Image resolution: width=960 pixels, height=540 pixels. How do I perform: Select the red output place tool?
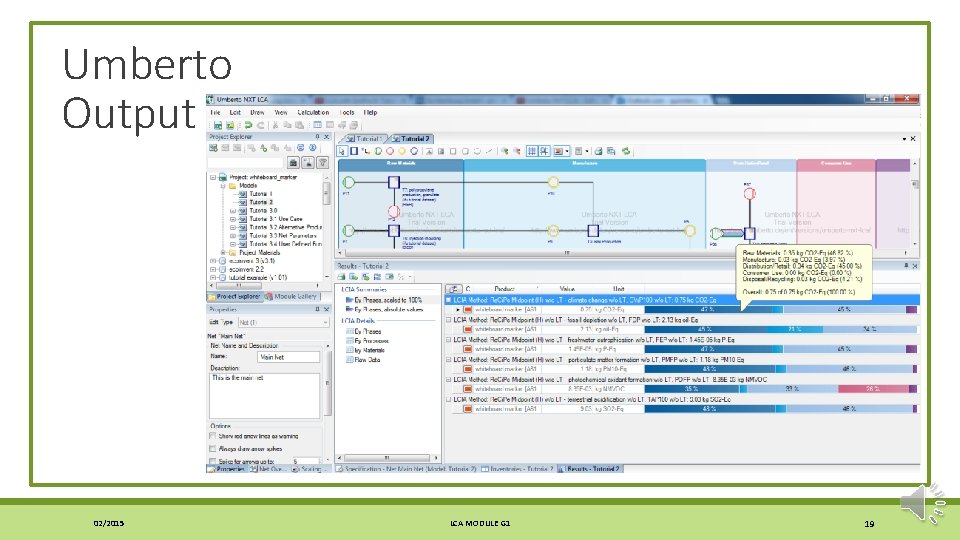[390, 151]
